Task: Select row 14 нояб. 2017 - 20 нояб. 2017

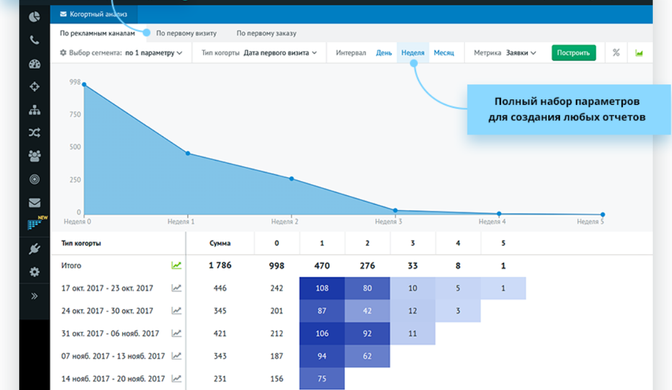Action: point(113,378)
